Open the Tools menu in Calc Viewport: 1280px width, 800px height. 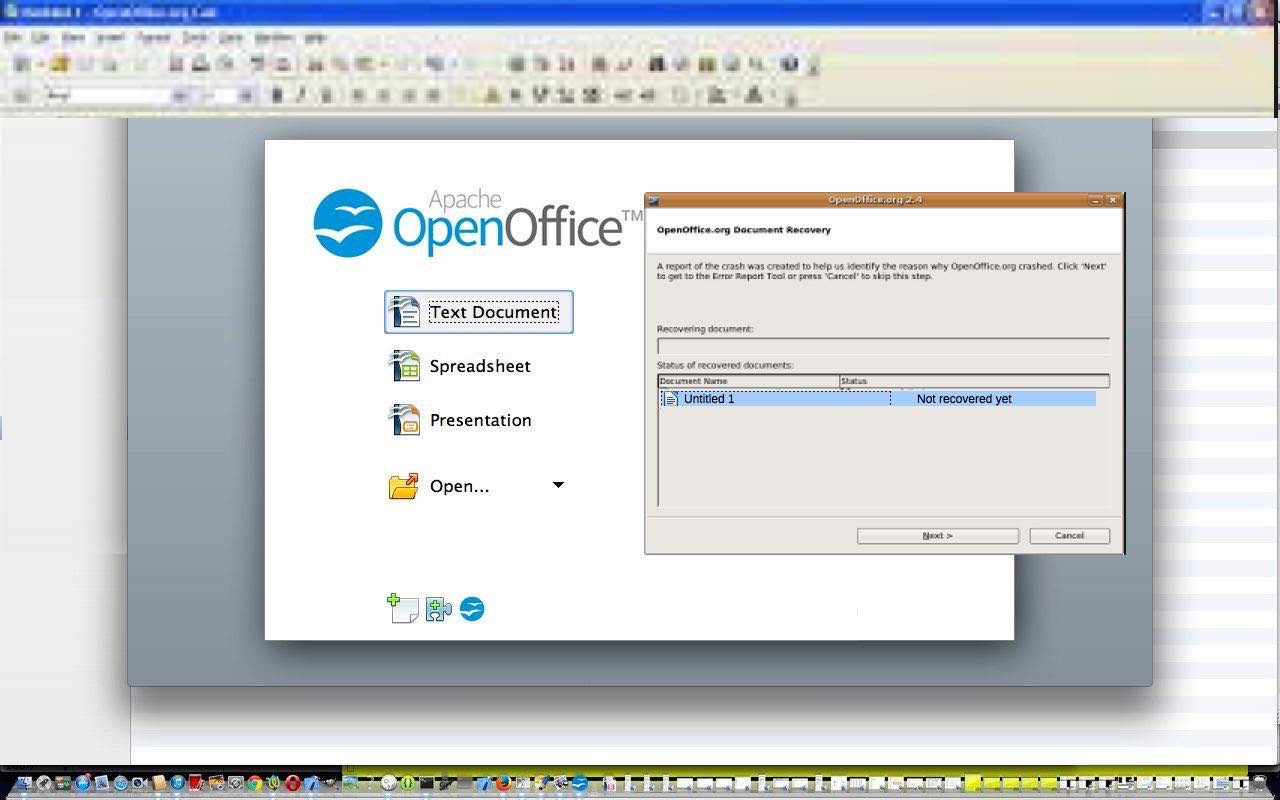pyautogui.click(x=194, y=37)
